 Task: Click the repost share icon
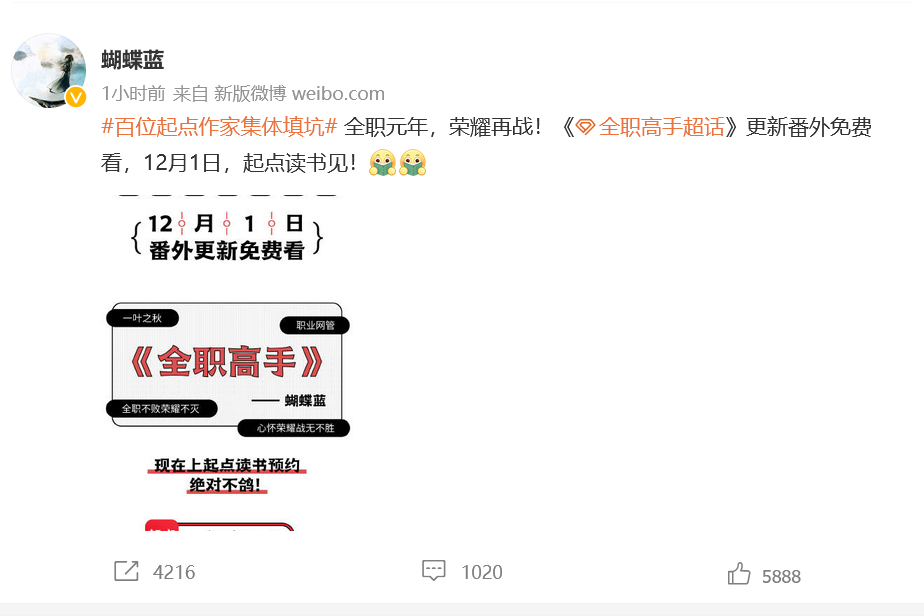(126, 571)
